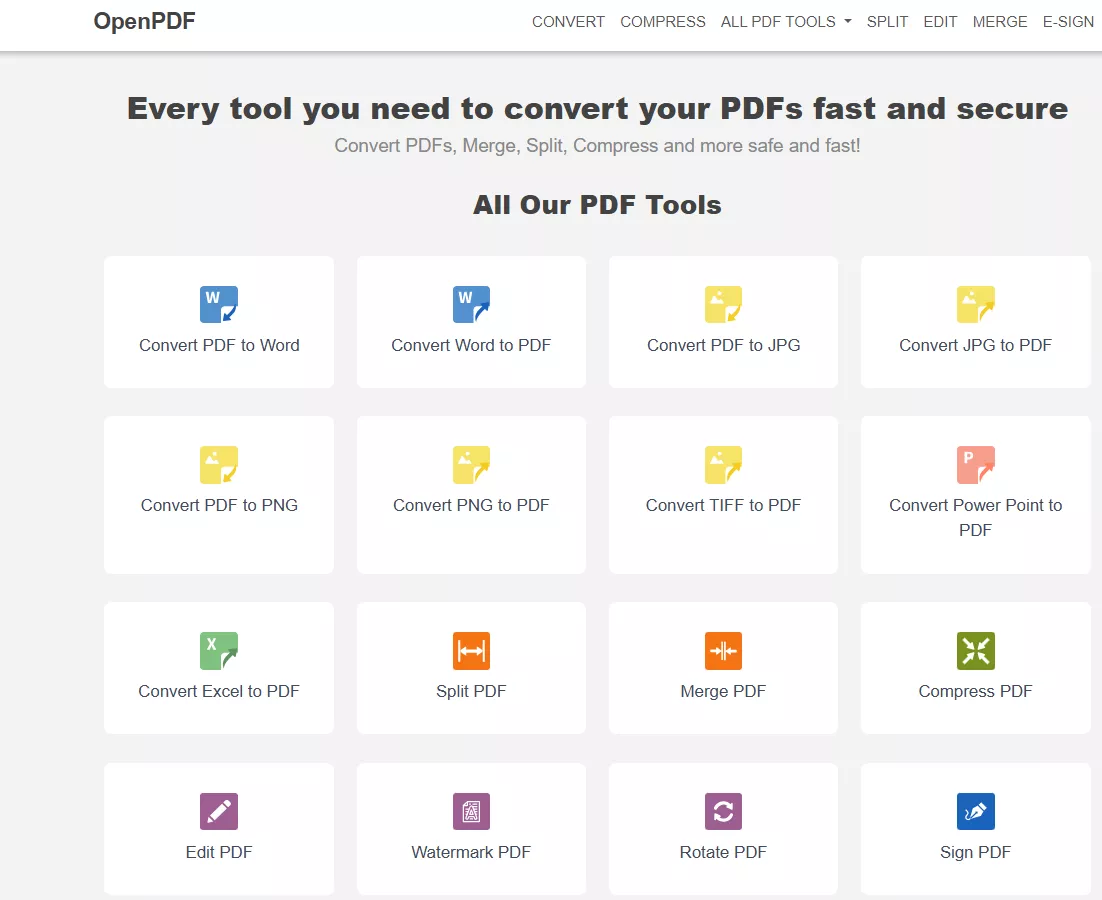This screenshot has width=1102, height=900.
Task: Click the Convert PDF to JPG image icon
Action: 722,304
